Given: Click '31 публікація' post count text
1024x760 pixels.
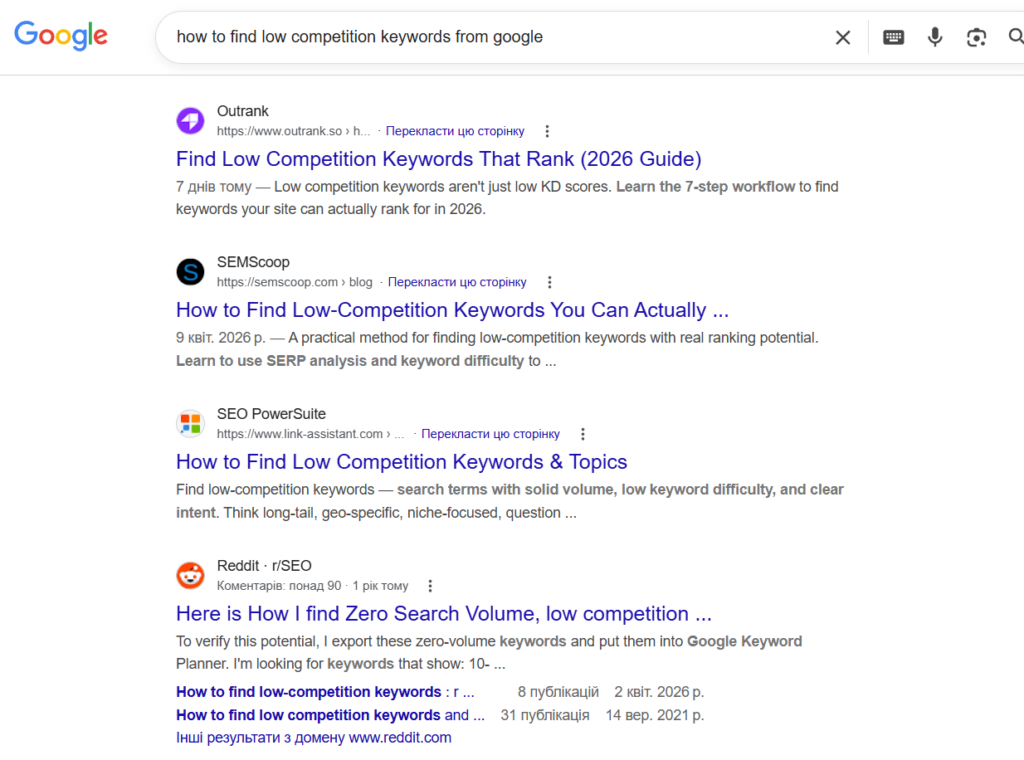Looking at the screenshot, I should [545, 715].
